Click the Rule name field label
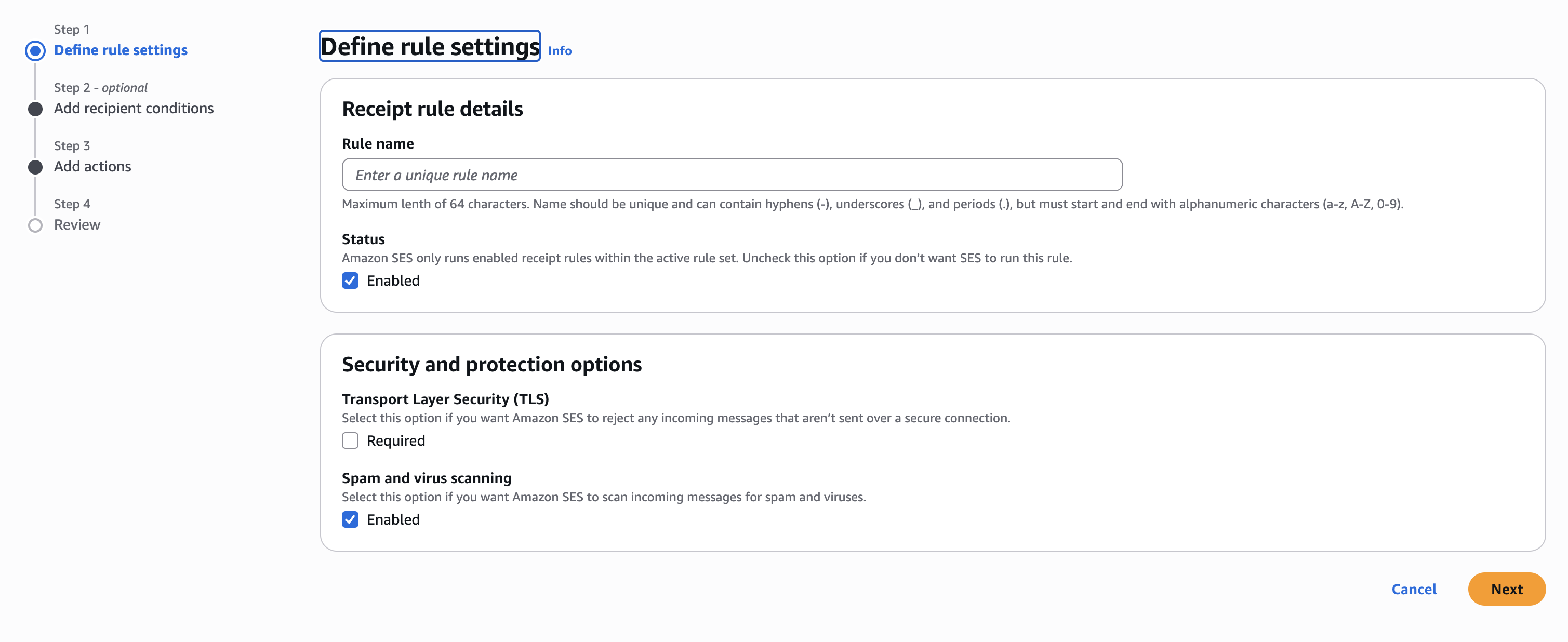Viewport: 1568px width, 642px height. tap(377, 143)
